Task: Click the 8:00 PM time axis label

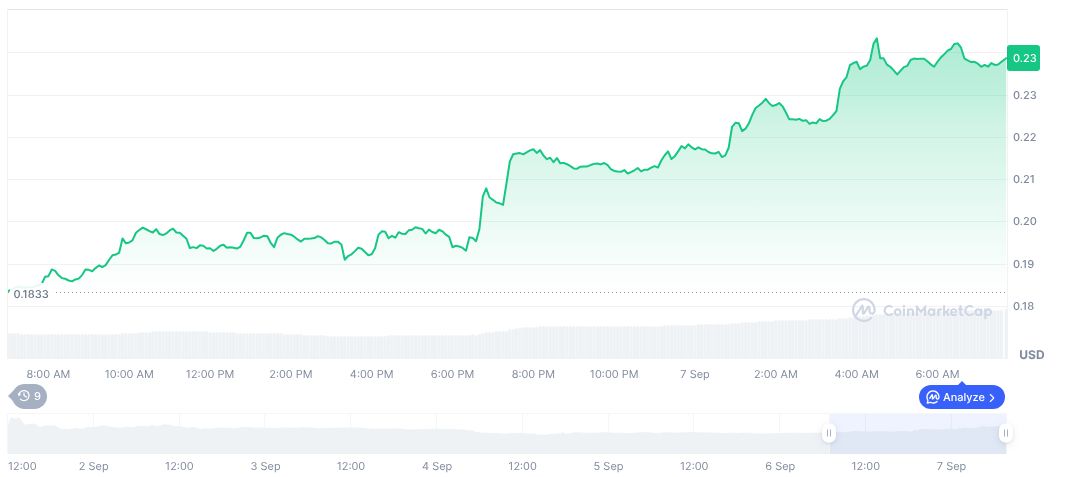Action: [533, 374]
